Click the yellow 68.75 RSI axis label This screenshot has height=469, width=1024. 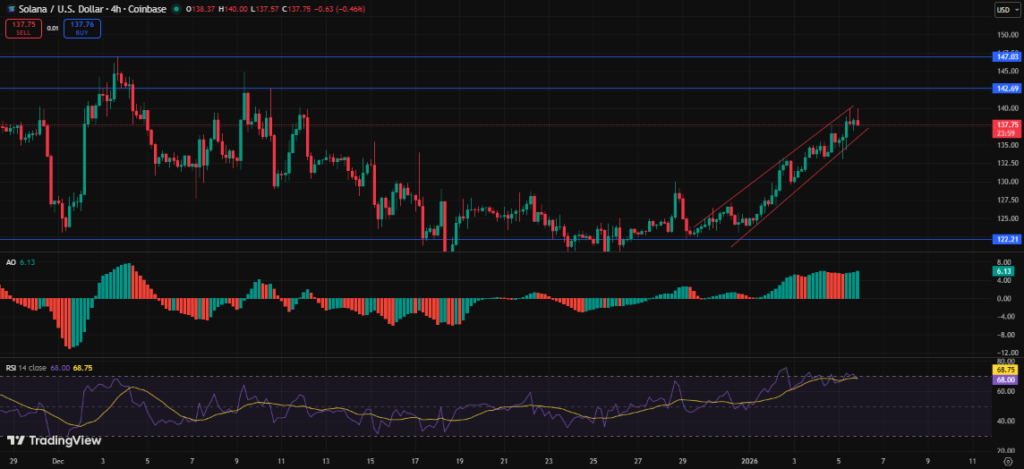pyautogui.click(x=1005, y=369)
